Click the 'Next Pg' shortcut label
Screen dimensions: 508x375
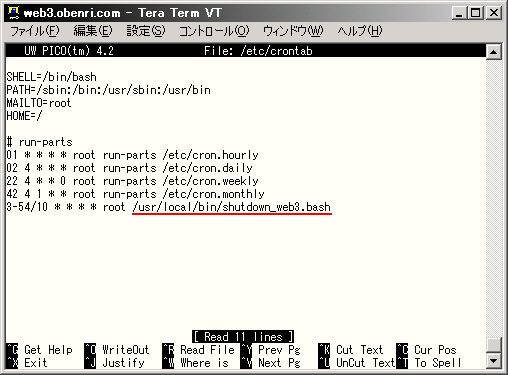[279, 363]
